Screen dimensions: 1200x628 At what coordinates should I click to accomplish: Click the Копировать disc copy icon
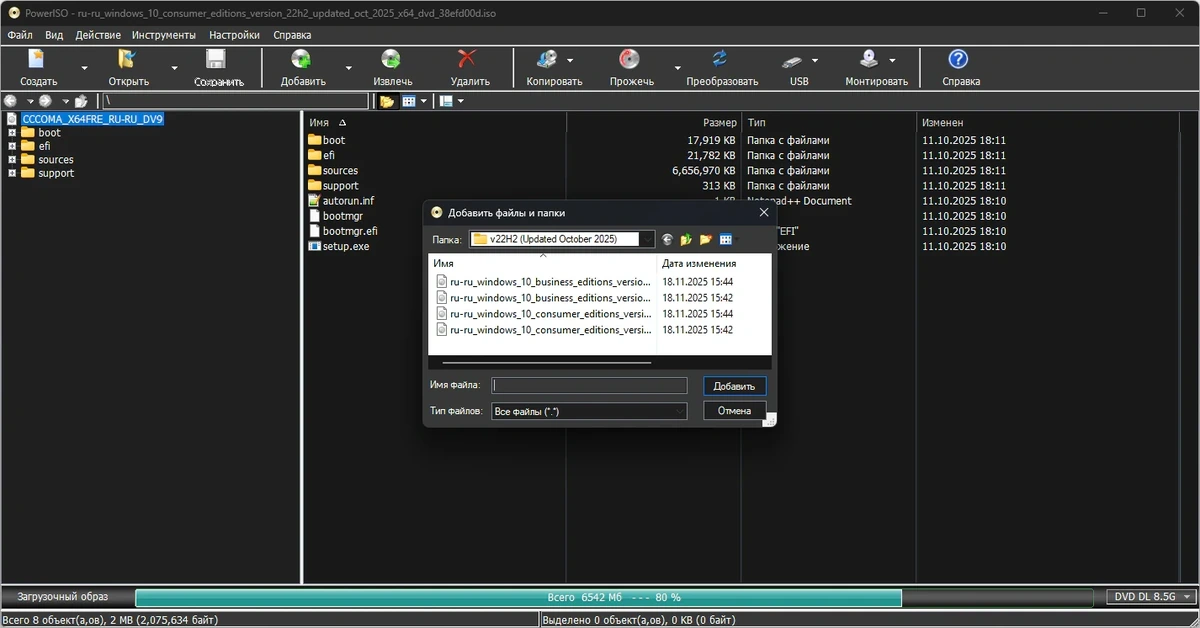pos(548,59)
